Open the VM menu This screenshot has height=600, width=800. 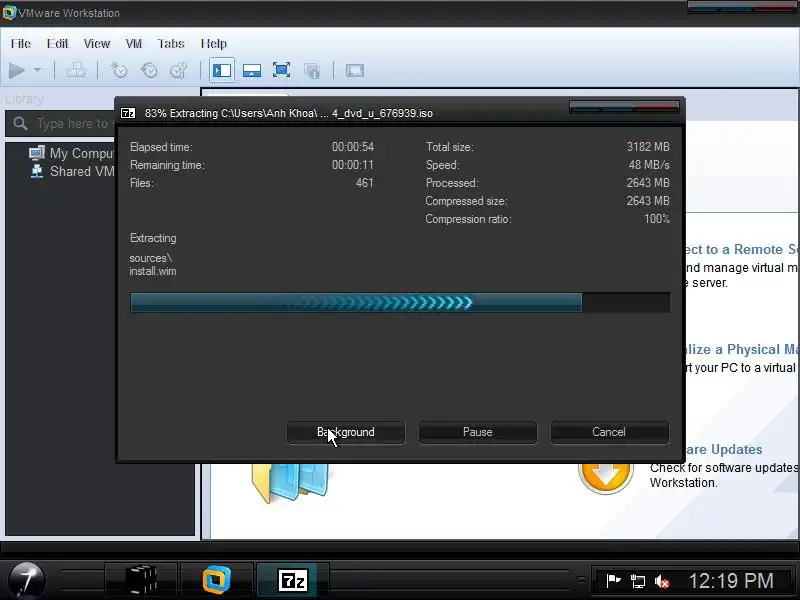tap(134, 44)
